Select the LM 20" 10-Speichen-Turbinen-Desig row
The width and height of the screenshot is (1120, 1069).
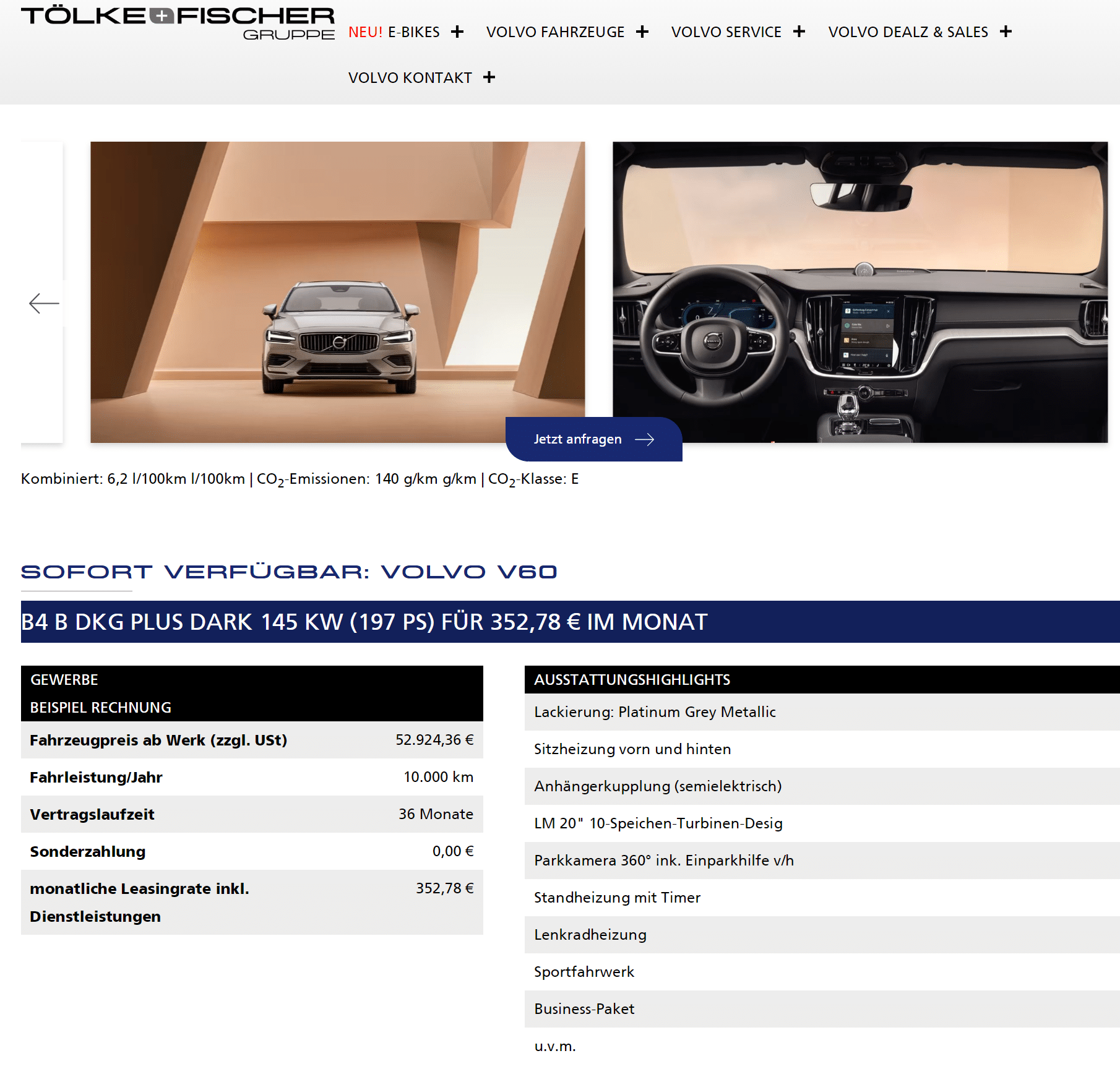point(822,823)
